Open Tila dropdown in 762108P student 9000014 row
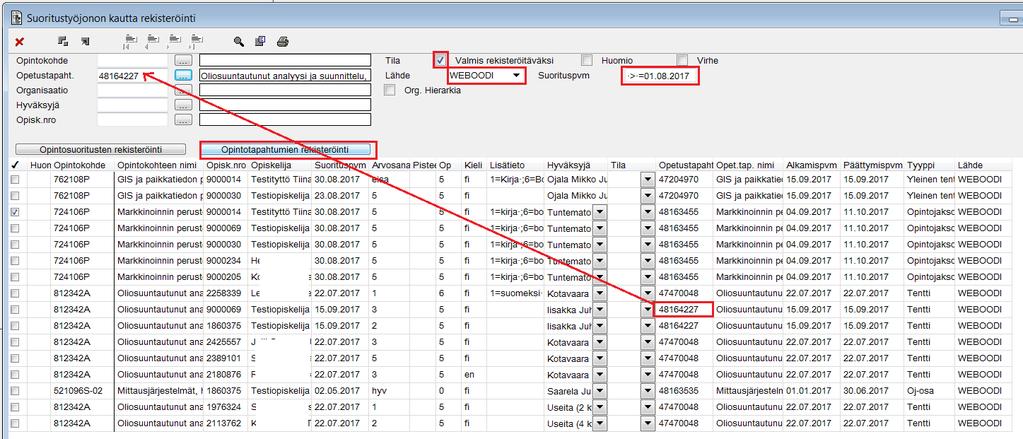The height and width of the screenshot is (439, 1023). 647,179
